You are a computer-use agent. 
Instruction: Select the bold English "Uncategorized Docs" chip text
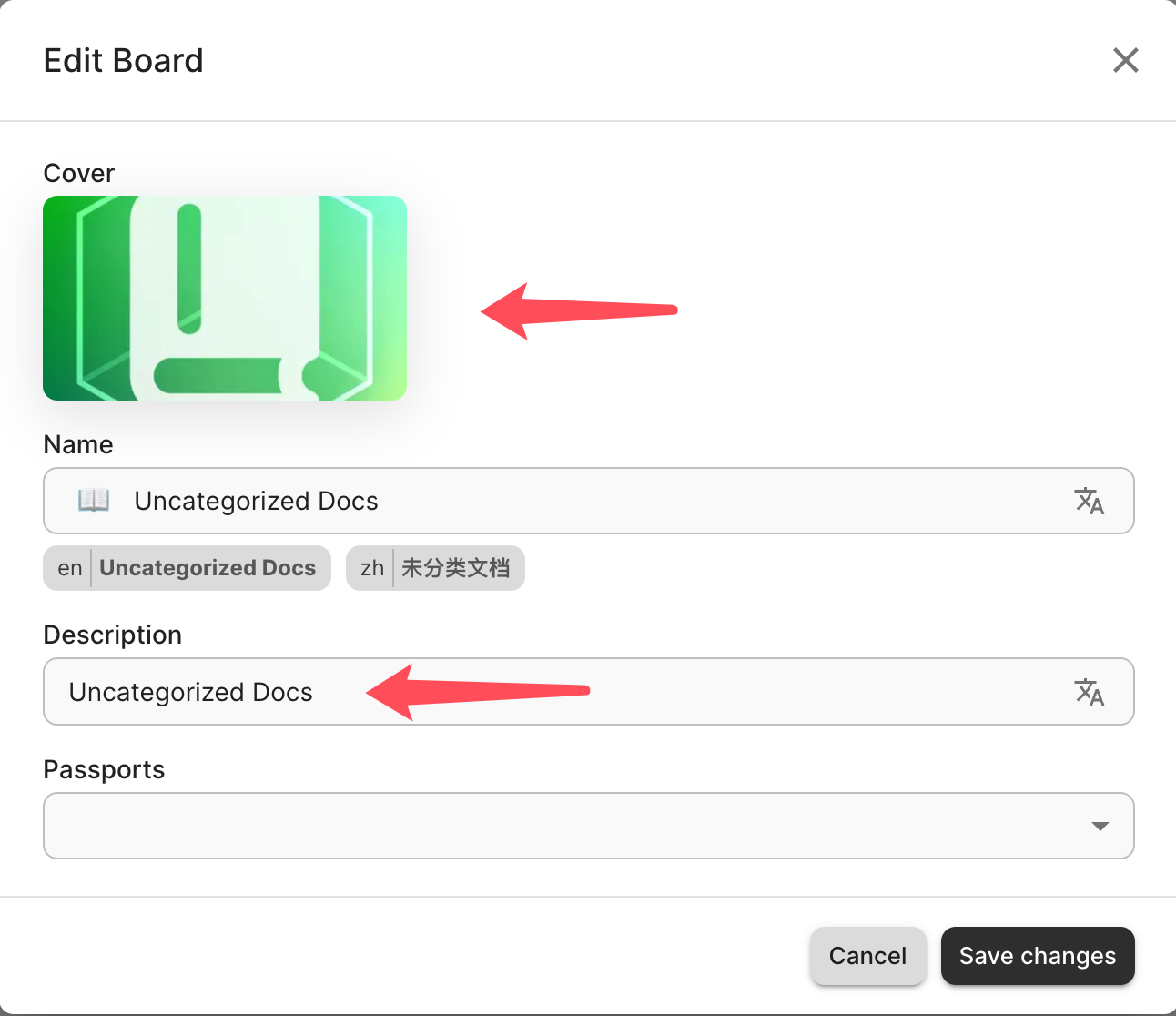tap(208, 568)
